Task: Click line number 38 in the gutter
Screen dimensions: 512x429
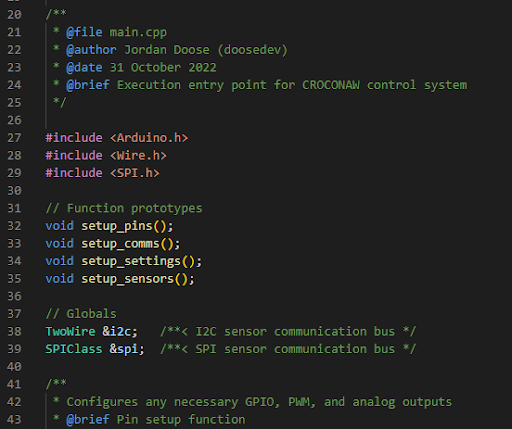Action: [x=14, y=332]
